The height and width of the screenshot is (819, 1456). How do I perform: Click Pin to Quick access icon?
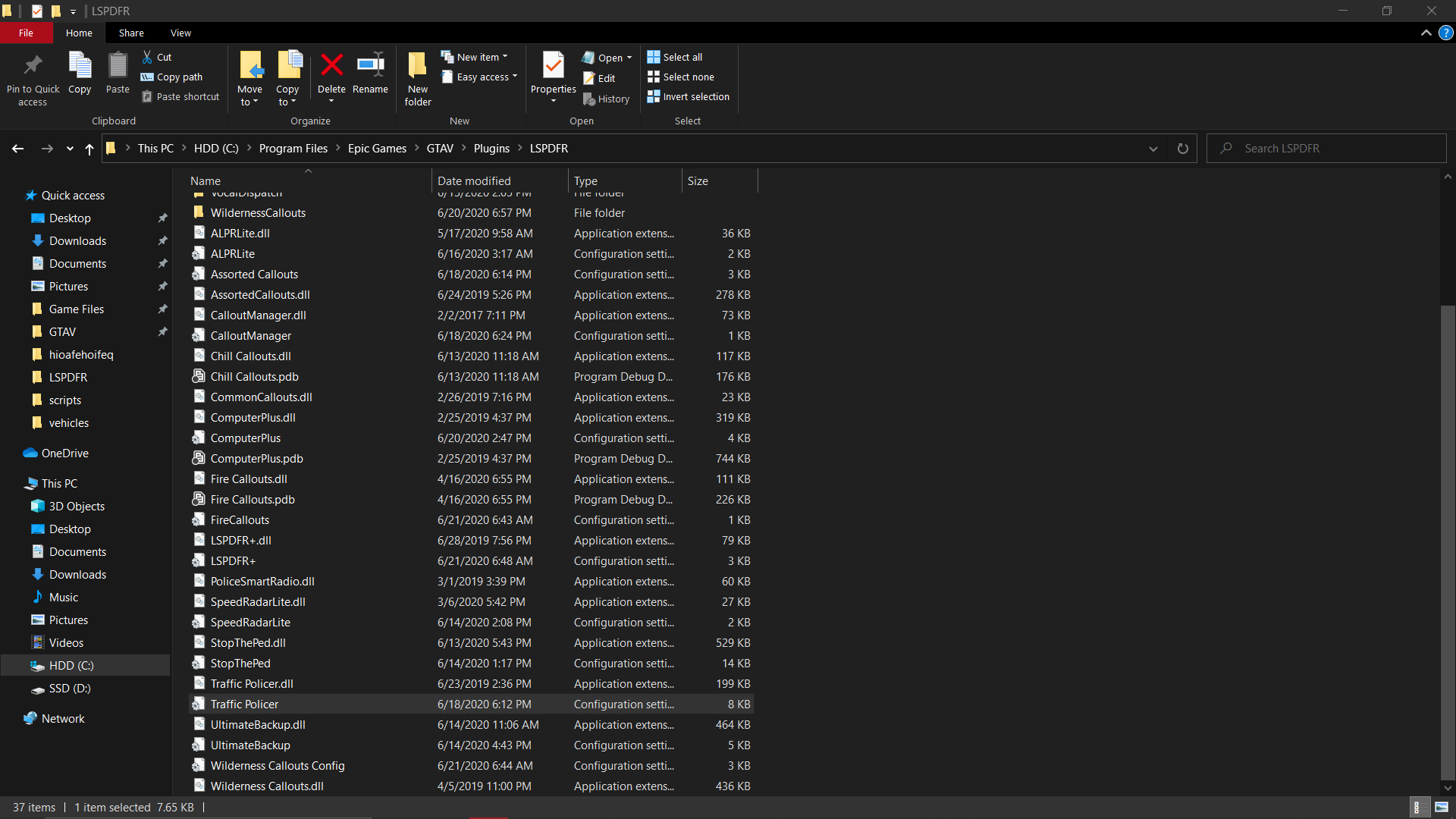pos(33,67)
